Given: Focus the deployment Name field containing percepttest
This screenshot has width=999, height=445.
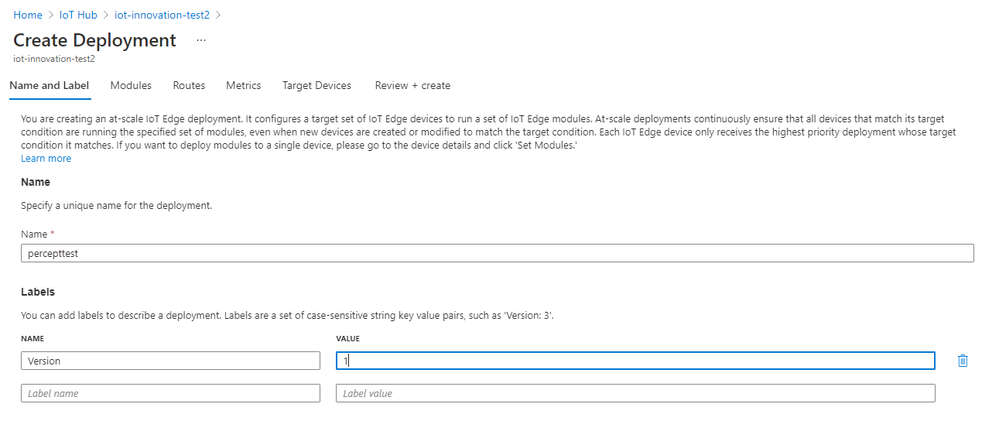Looking at the screenshot, I should (497, 253).
